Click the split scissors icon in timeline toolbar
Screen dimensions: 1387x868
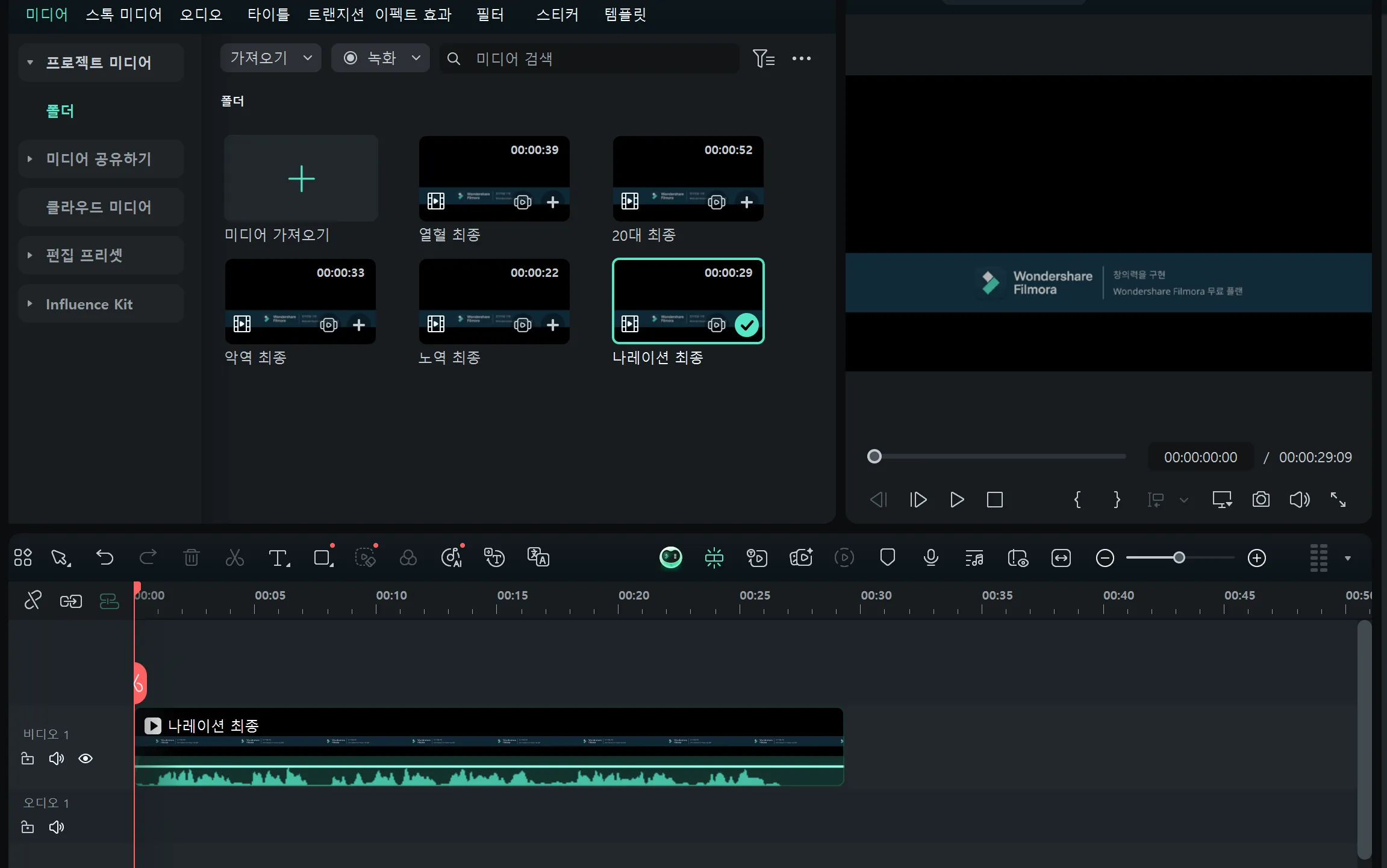234,558
